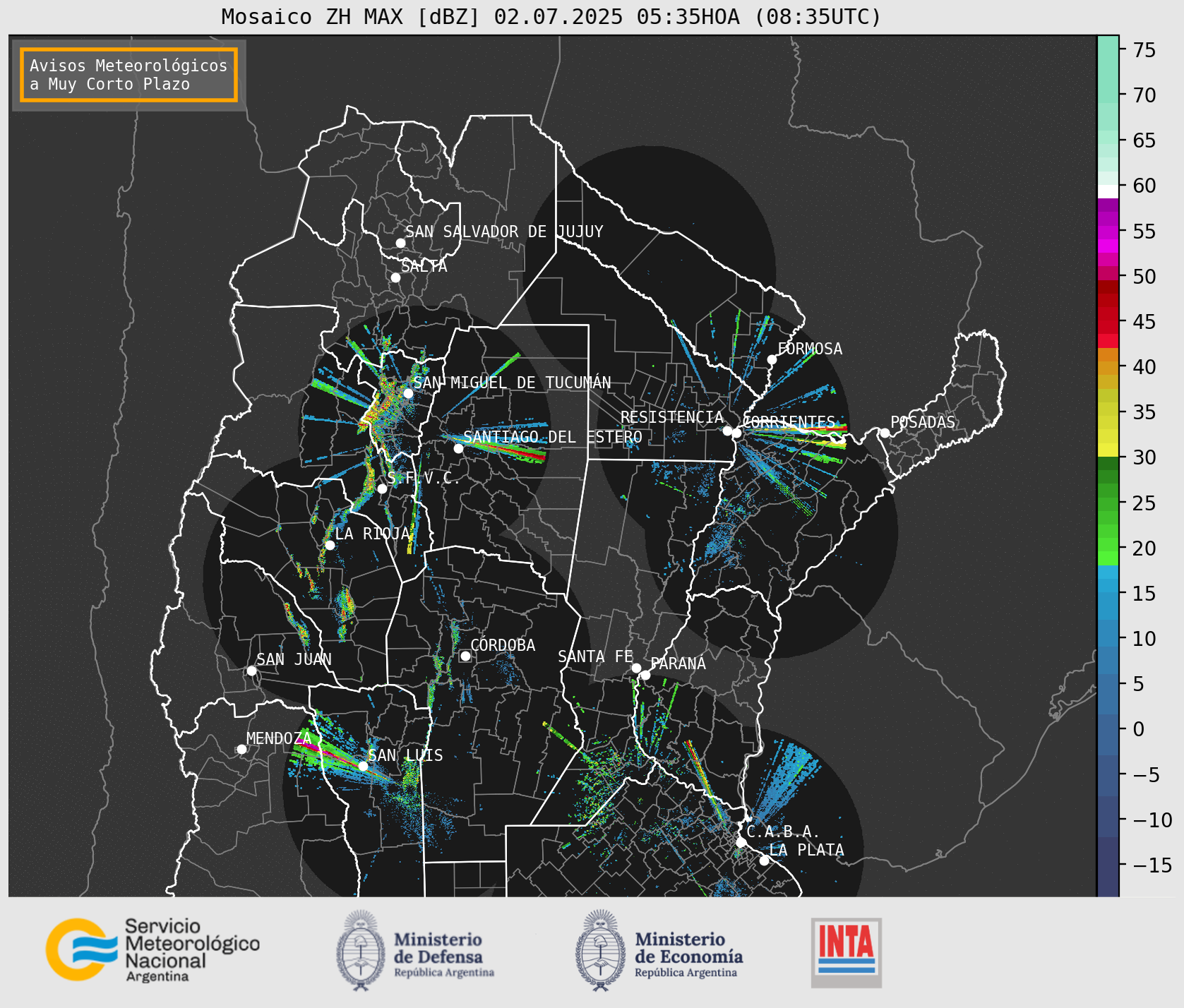
Task: Select the C.A.B.A. city marker
Action: pyautogui.click(x=741, y=842)
